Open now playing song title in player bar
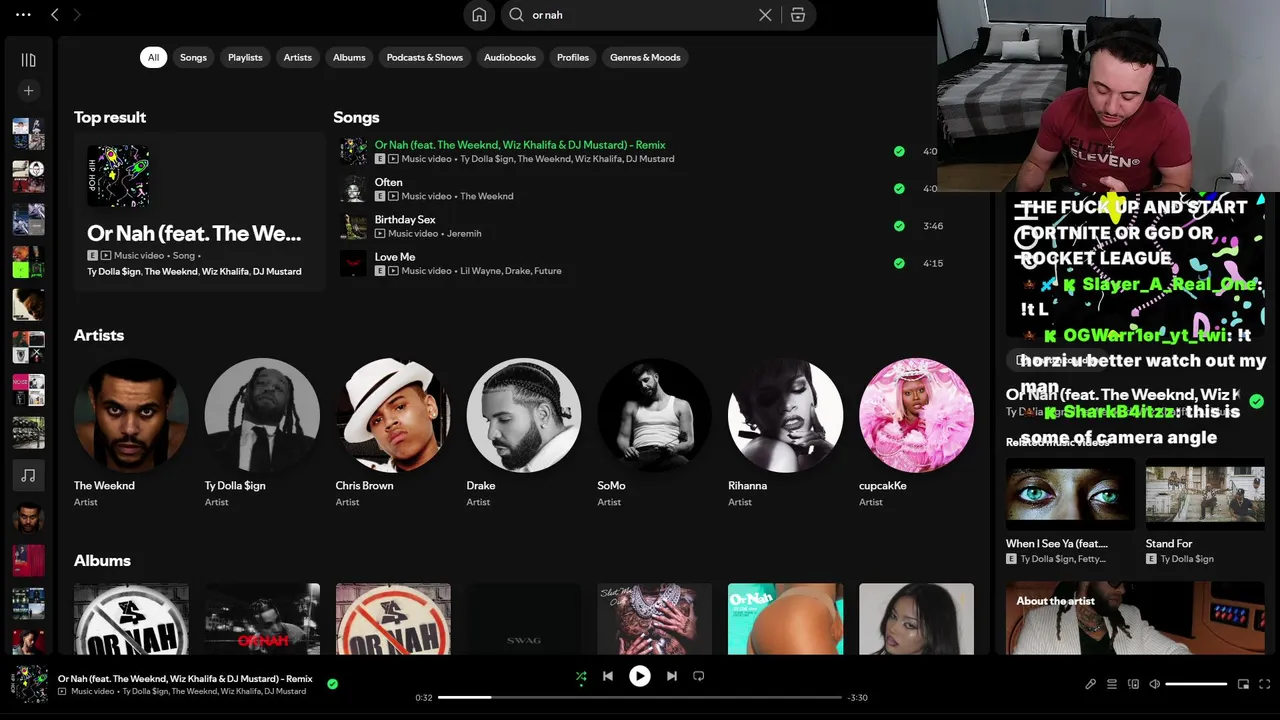This screenshot has height=720, width=1280. pyautogui.click(x=185, y=678)
